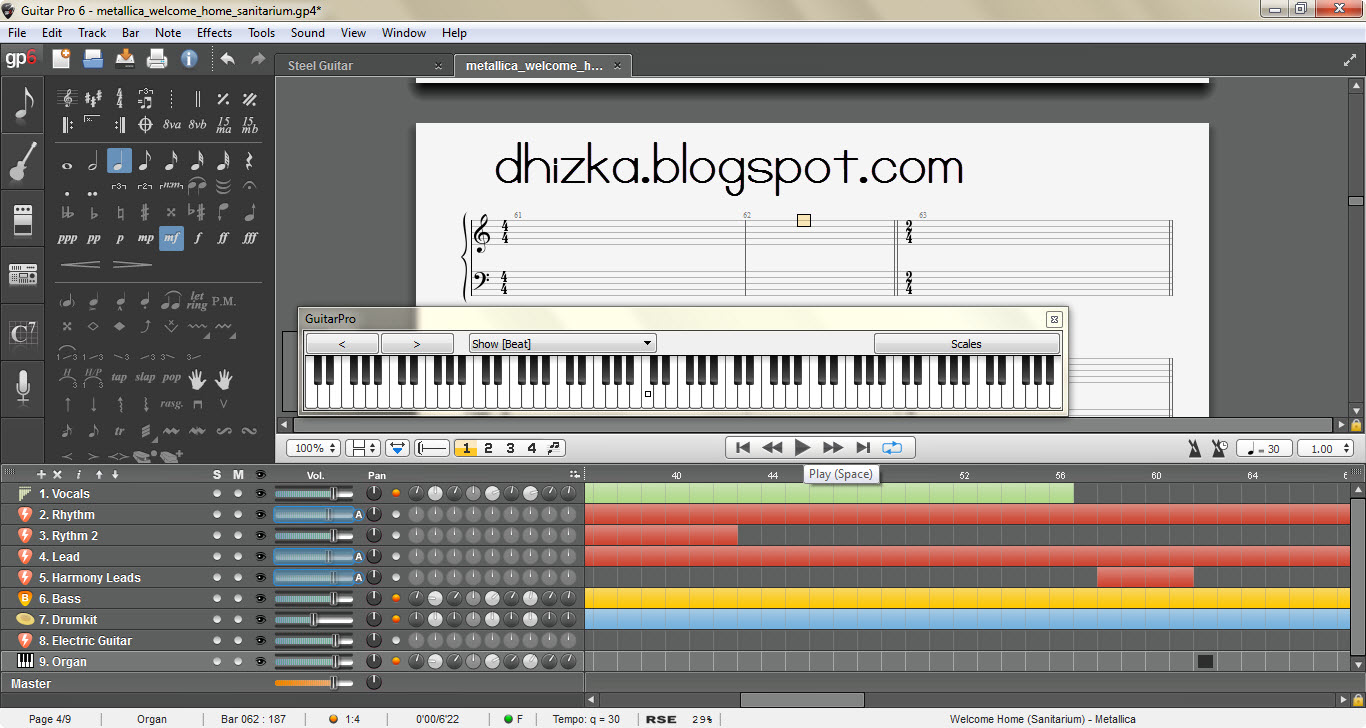Solo the Rhythm track
Image resolution: width=1366 pixels, height=728 pixels.
pyautogui.click(x=217, y=515)
